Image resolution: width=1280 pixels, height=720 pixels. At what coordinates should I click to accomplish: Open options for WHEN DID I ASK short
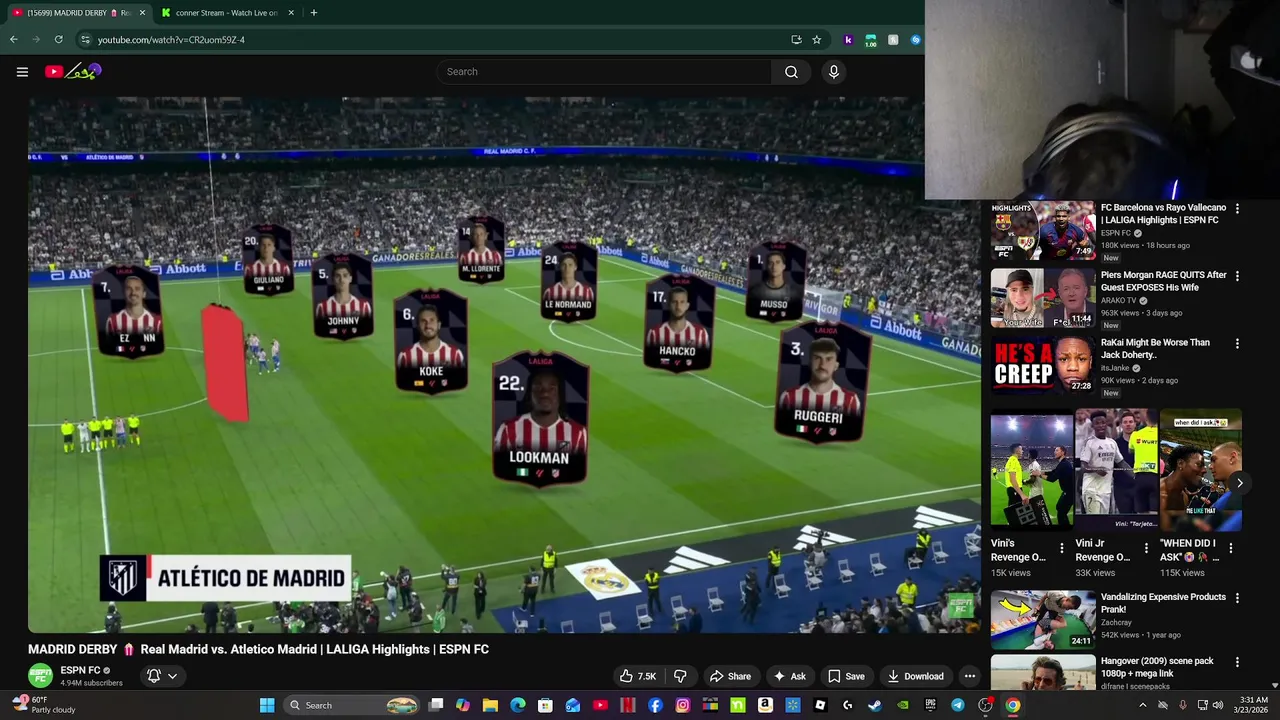1230,548
